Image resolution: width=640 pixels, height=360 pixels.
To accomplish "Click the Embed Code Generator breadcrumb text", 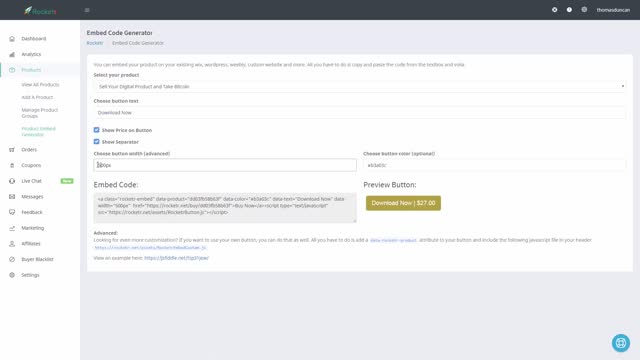I will pyautogui.click(x=138, y=43).
